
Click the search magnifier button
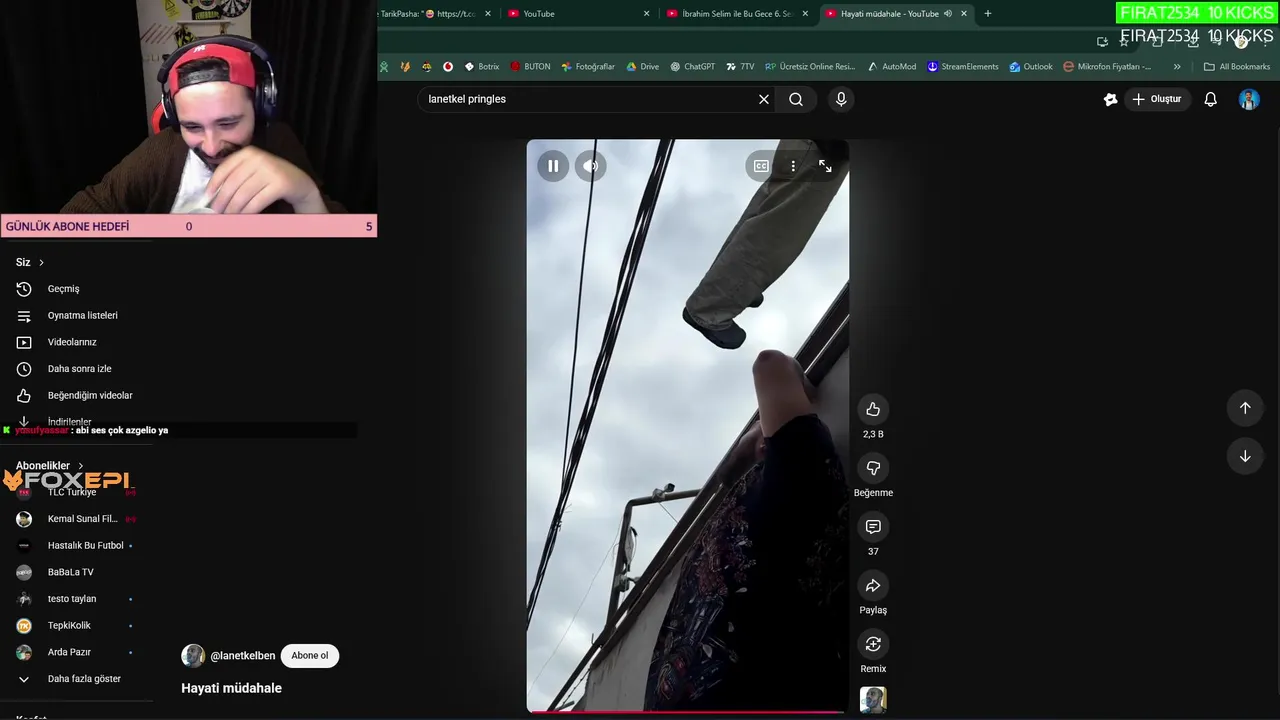tap(796, 99)
